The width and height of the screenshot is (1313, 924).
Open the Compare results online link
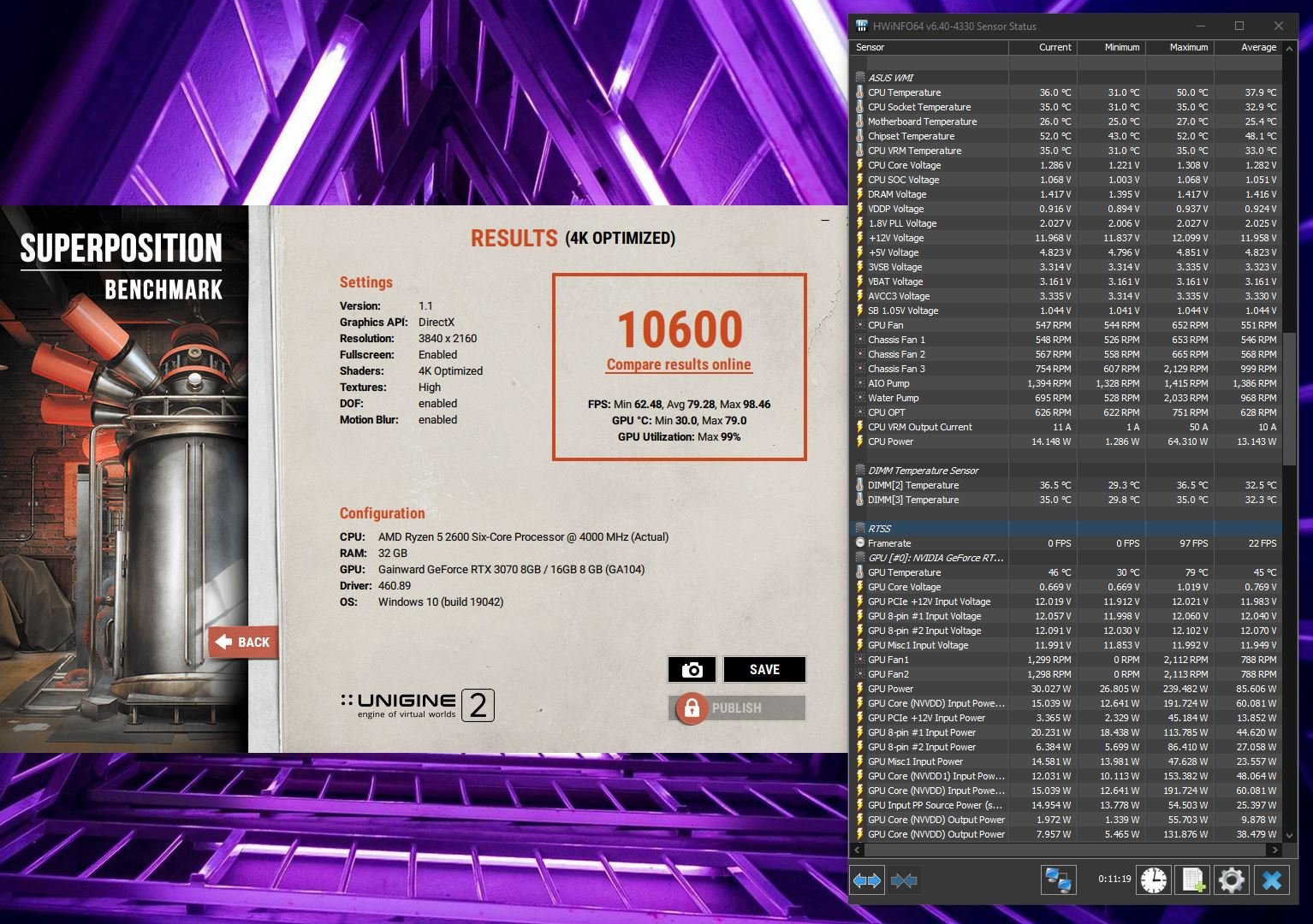(x=679, y=364)
